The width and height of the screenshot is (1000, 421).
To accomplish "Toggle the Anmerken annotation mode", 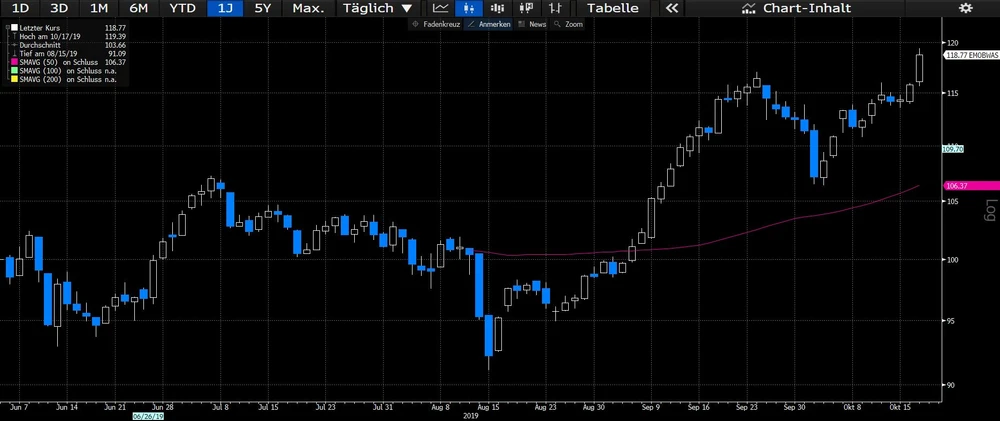I will (488, 23).
